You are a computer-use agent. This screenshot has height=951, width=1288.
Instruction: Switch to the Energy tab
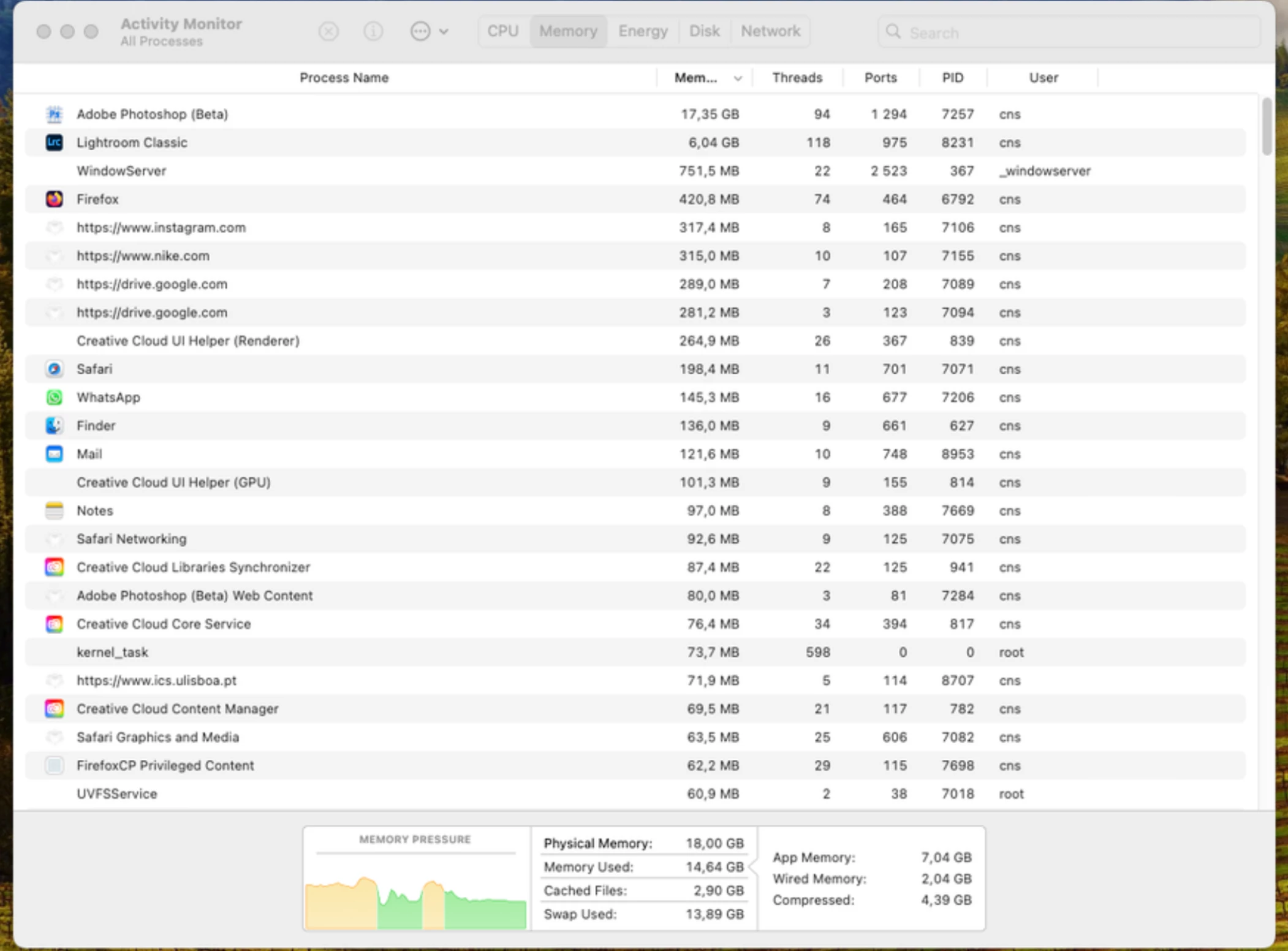coord(642,31)
